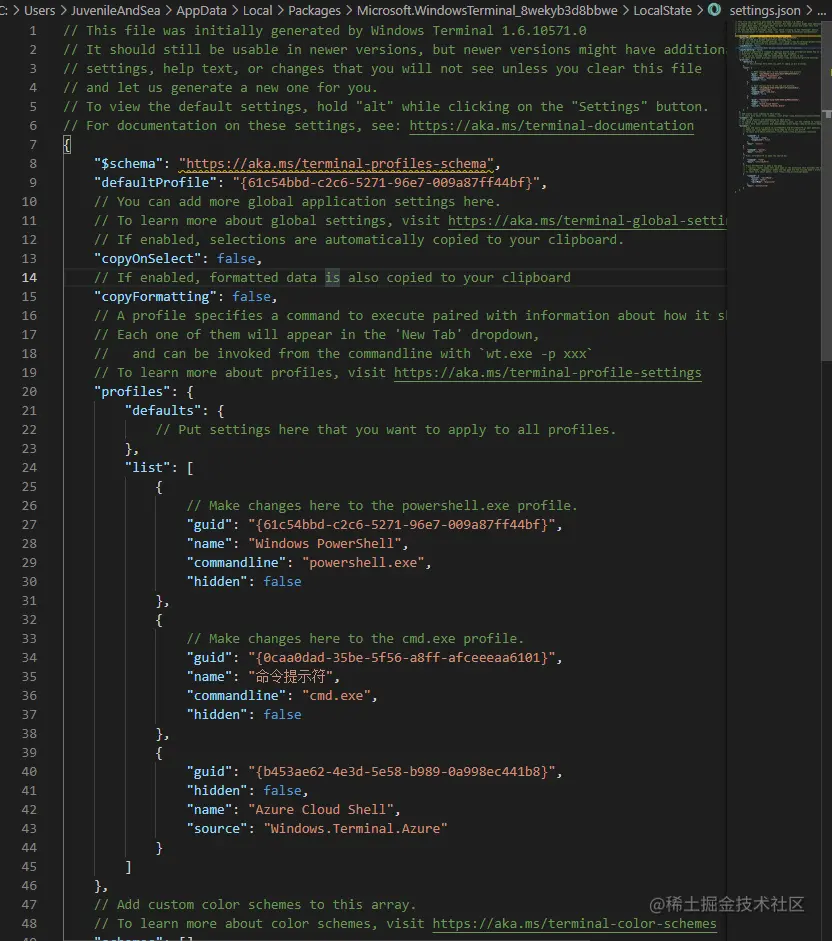Click the LocalState breadcrumb segment
Screen dimensions: 832x941
662,10
